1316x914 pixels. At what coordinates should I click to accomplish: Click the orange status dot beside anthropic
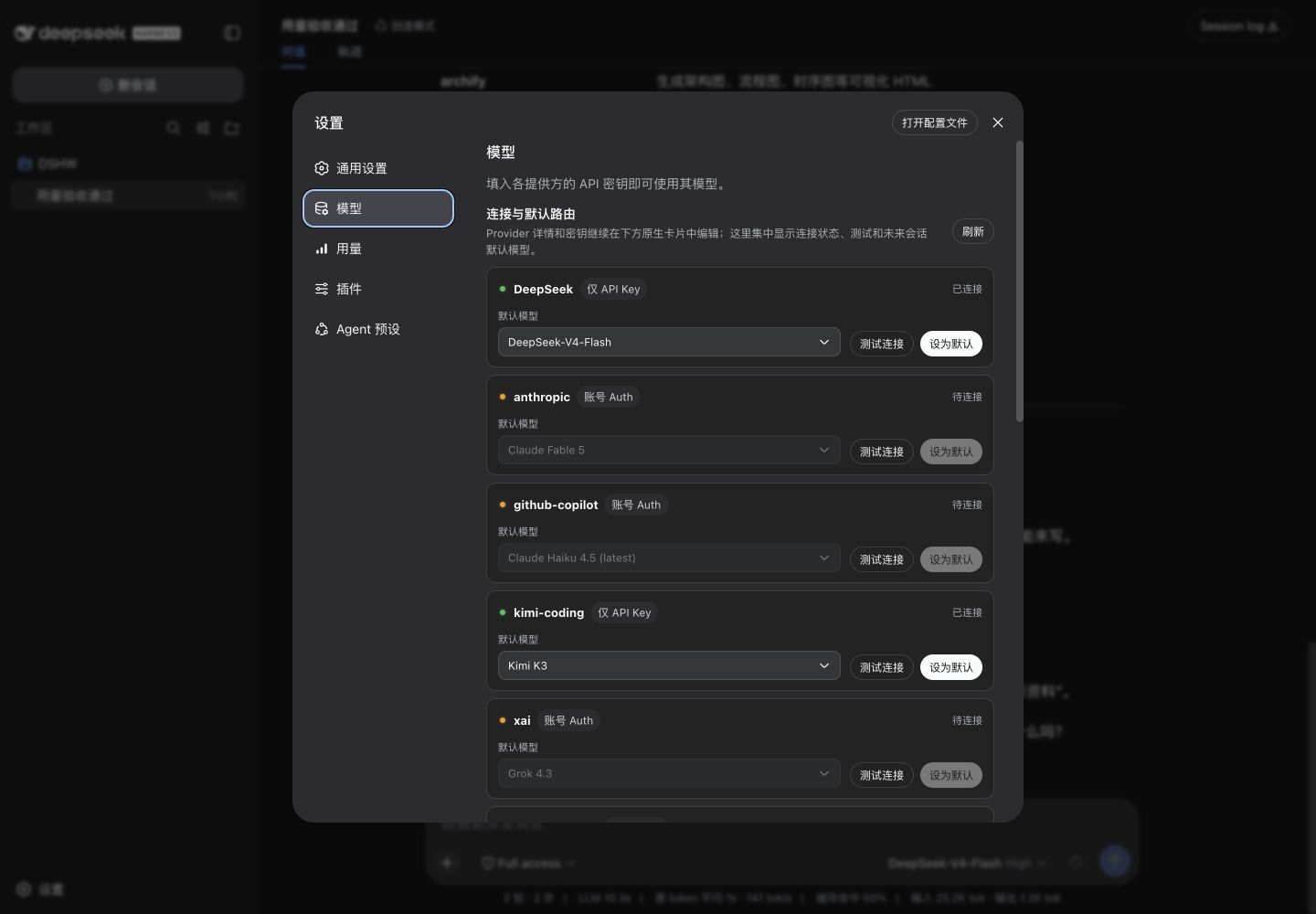coord(503,397)
